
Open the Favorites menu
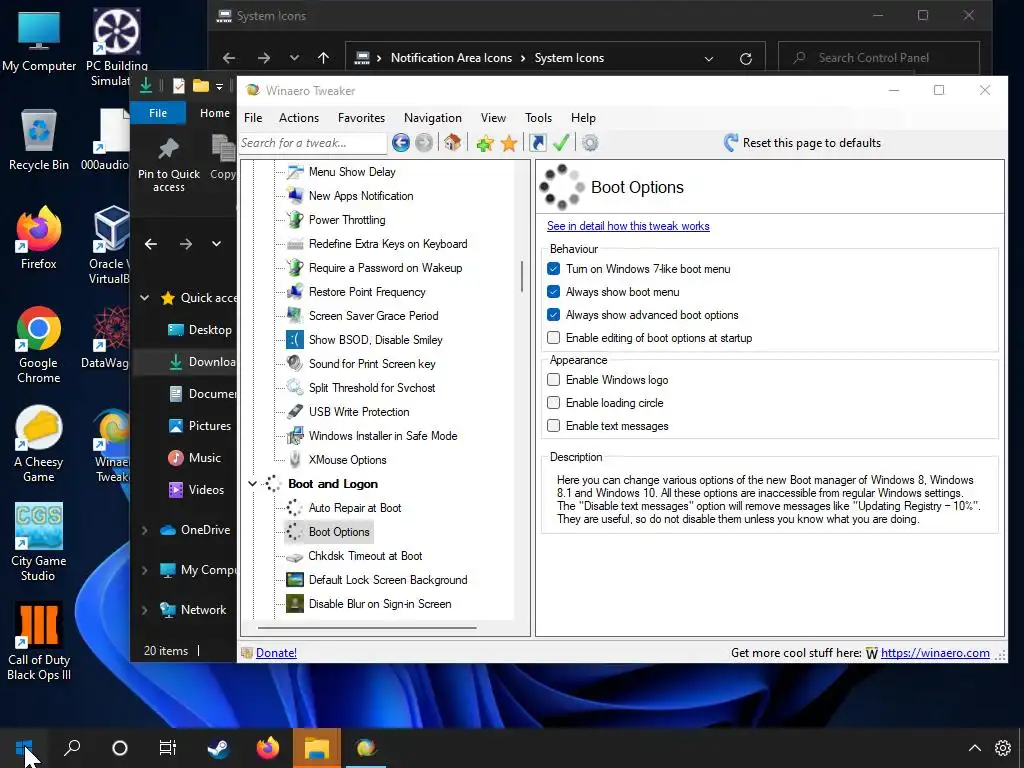pyautogui.click(x=361, y=118)
